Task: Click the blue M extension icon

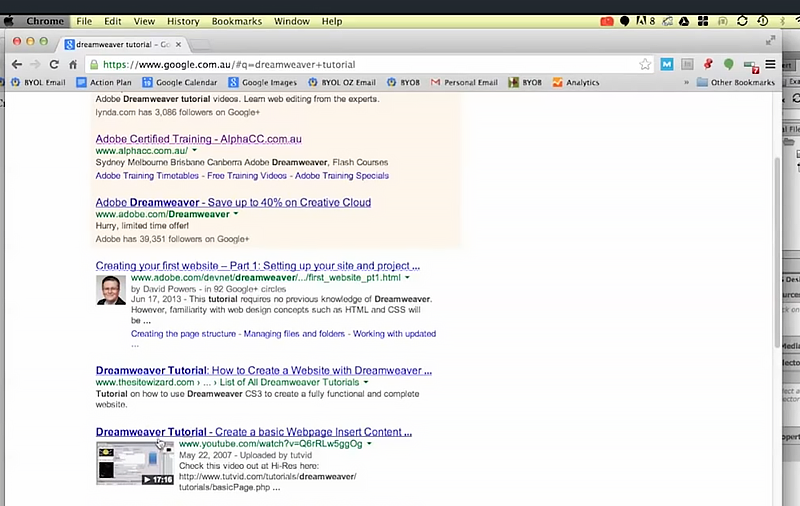Action: (x=667, y=64)
